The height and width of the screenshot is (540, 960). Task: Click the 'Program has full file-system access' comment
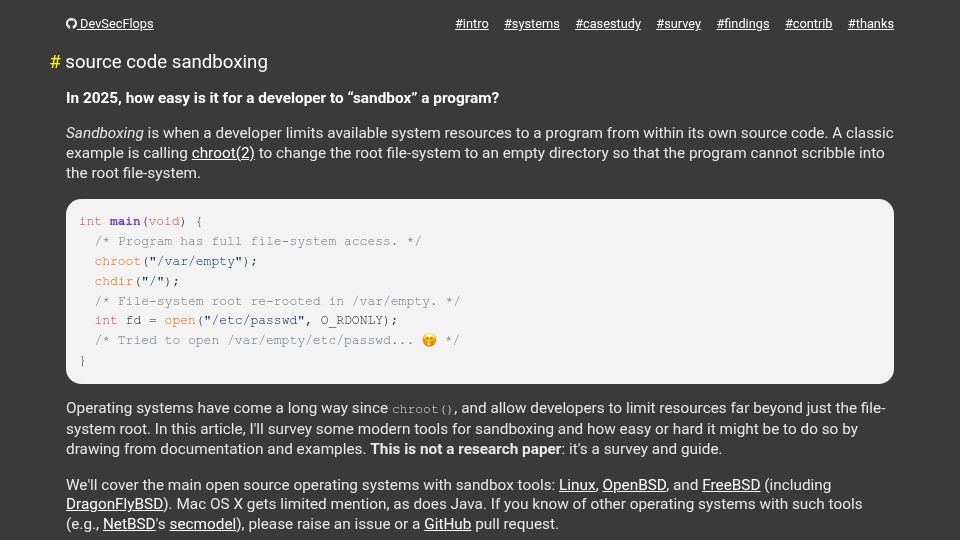pos(258,242)
